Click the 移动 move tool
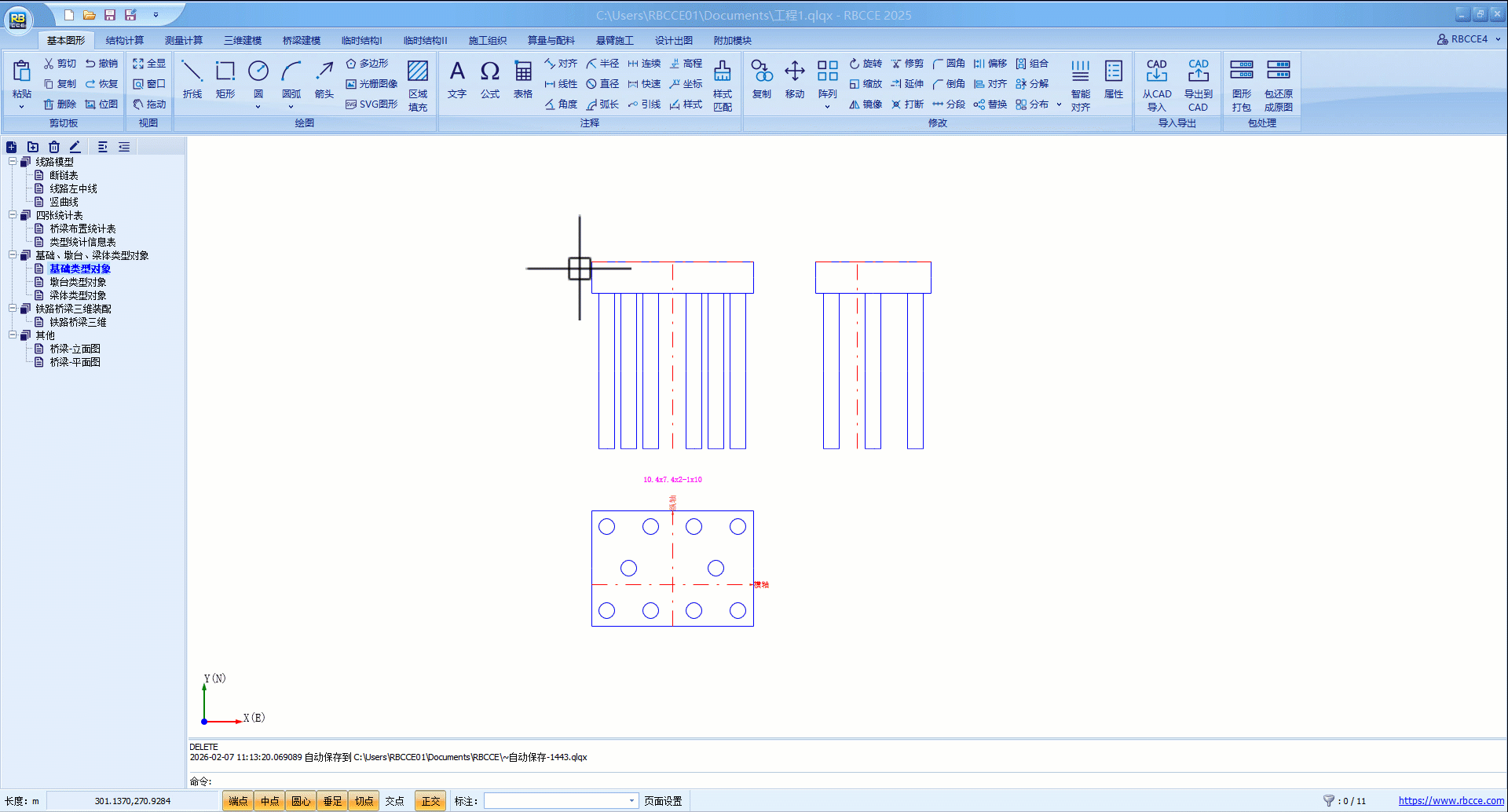Viewport: 1508px width, 812px height. click(x=795, y=79)
